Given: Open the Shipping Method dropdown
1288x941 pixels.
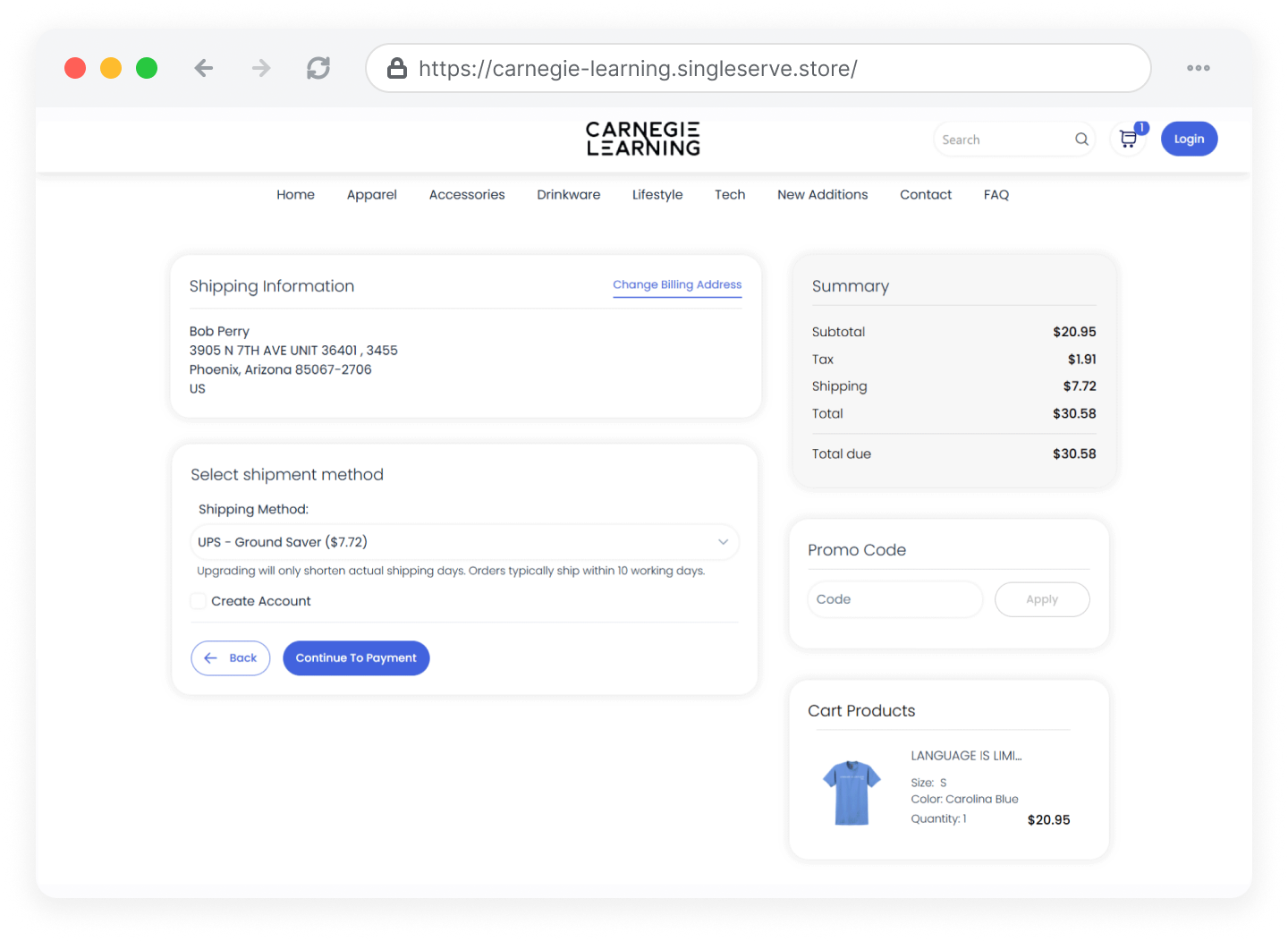Looking at the screenshot, I should 465,542.
